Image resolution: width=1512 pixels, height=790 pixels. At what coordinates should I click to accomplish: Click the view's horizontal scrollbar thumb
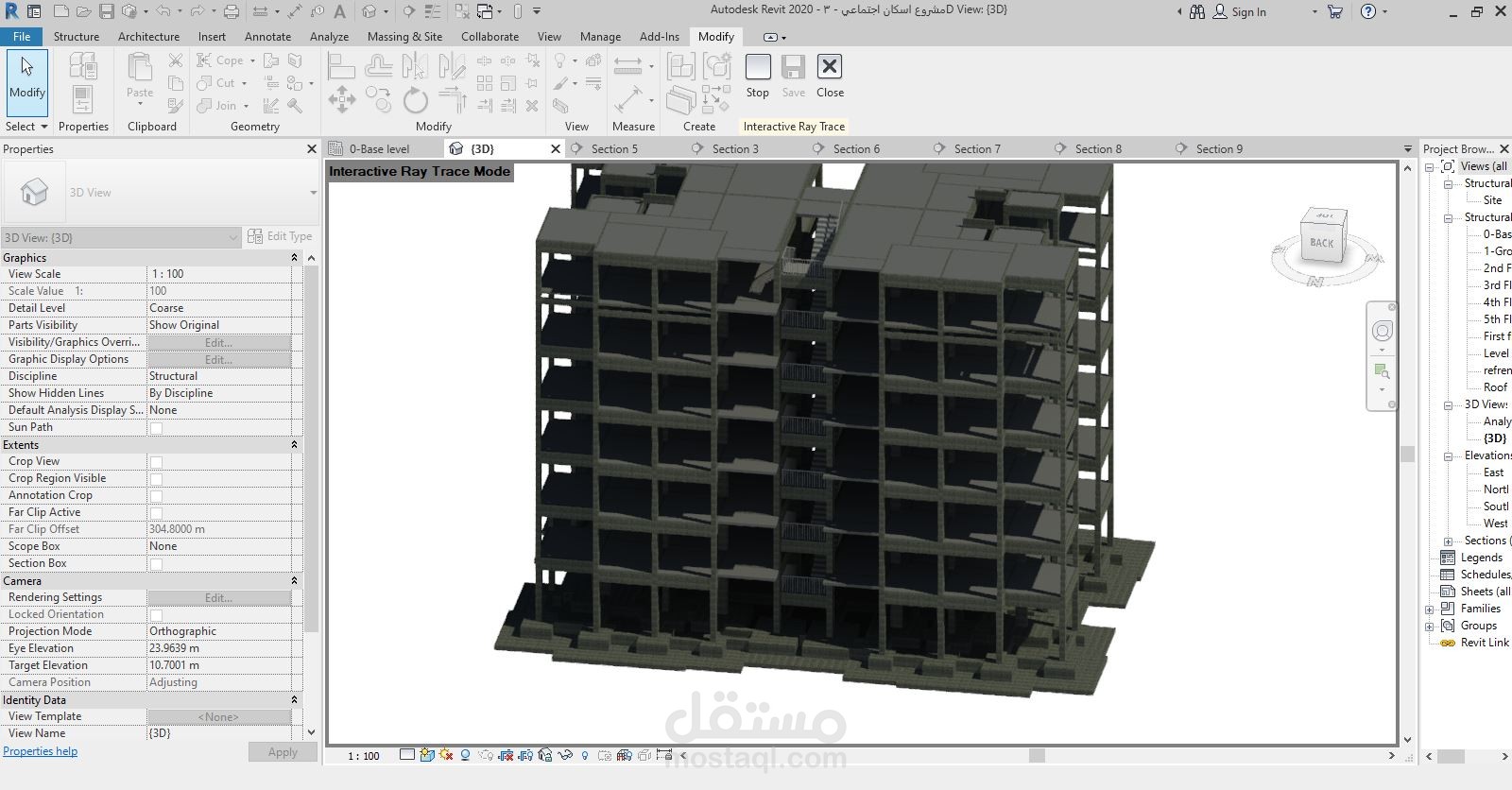point(1037,755)
